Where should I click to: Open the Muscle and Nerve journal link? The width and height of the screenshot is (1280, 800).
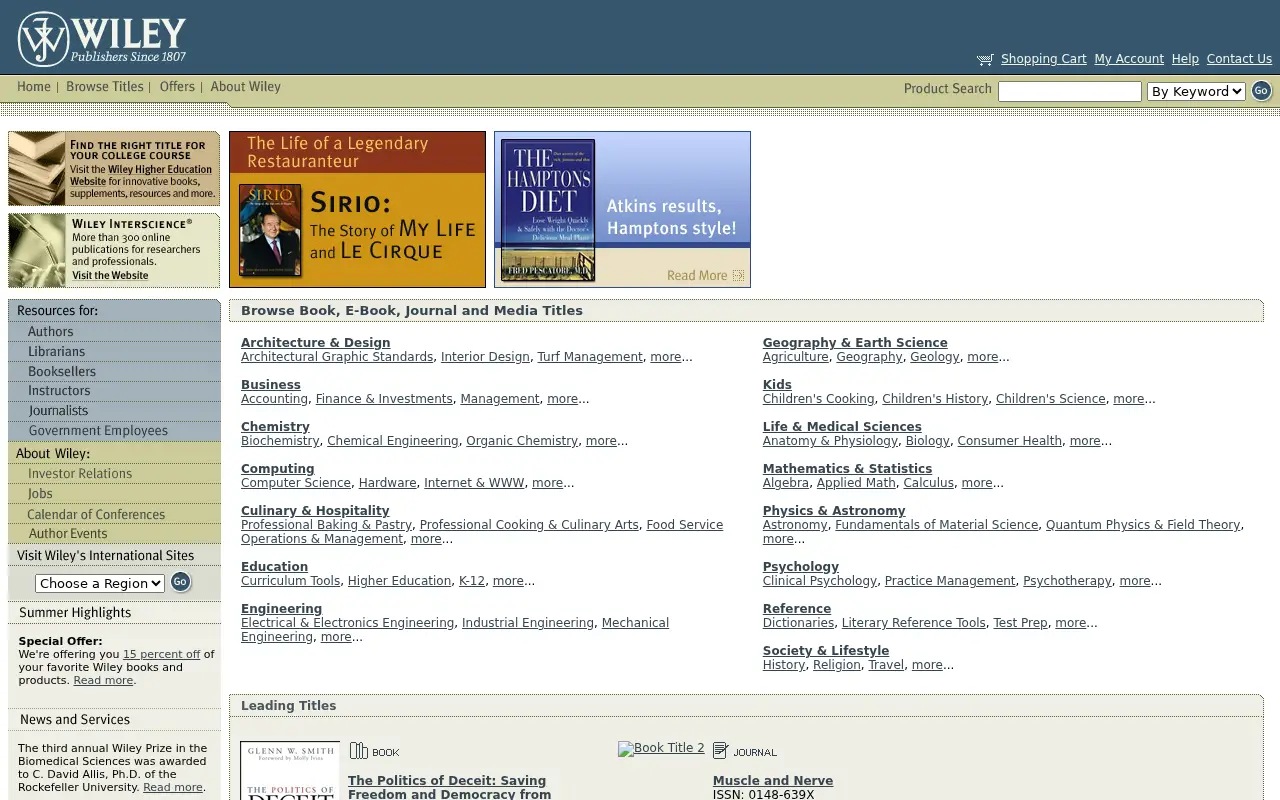tap(773, 781)
